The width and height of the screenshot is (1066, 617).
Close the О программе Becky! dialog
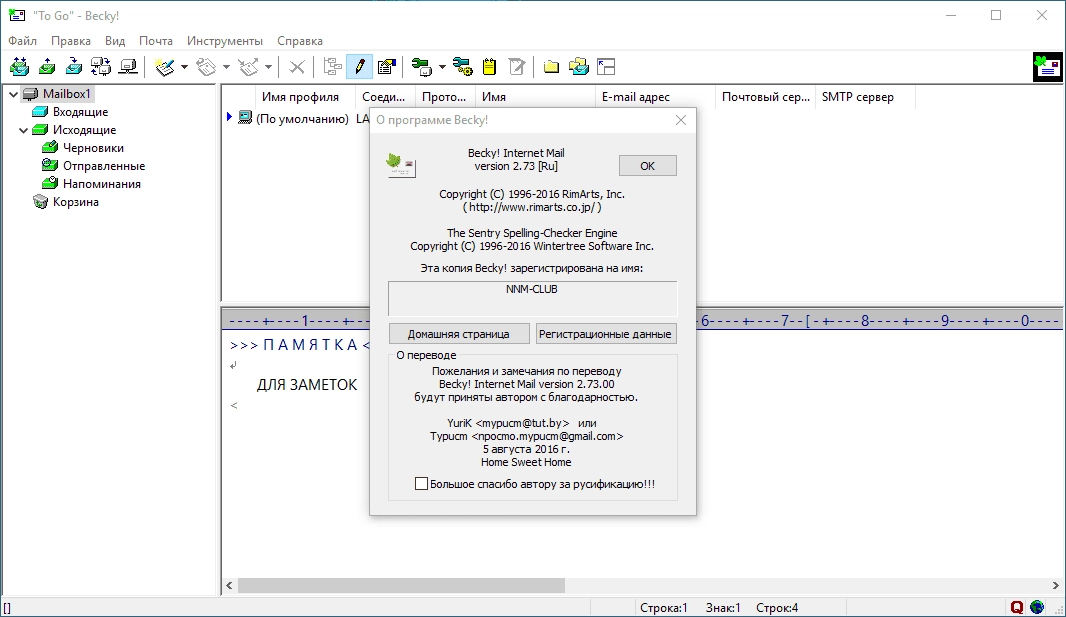[x=681, y=120]
